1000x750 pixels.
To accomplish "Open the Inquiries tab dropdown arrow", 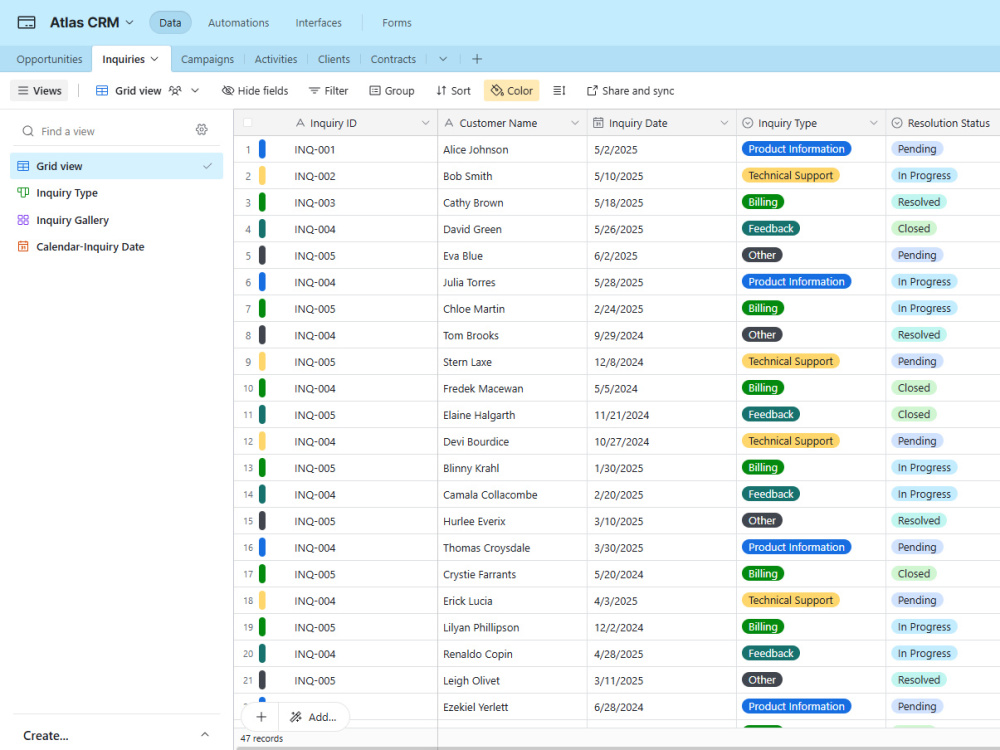I will coord(154,59).
